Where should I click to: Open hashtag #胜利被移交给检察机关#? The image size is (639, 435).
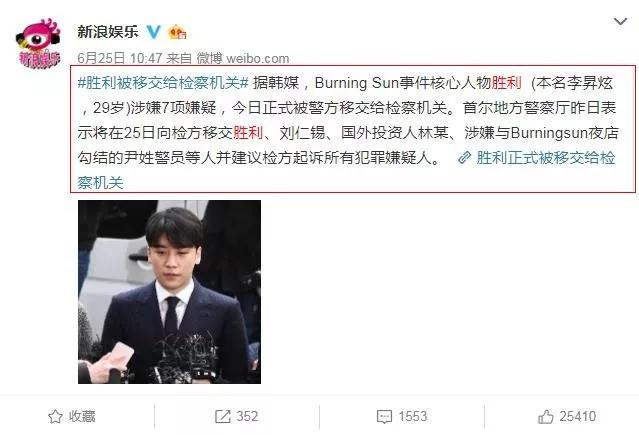point(163,83)
